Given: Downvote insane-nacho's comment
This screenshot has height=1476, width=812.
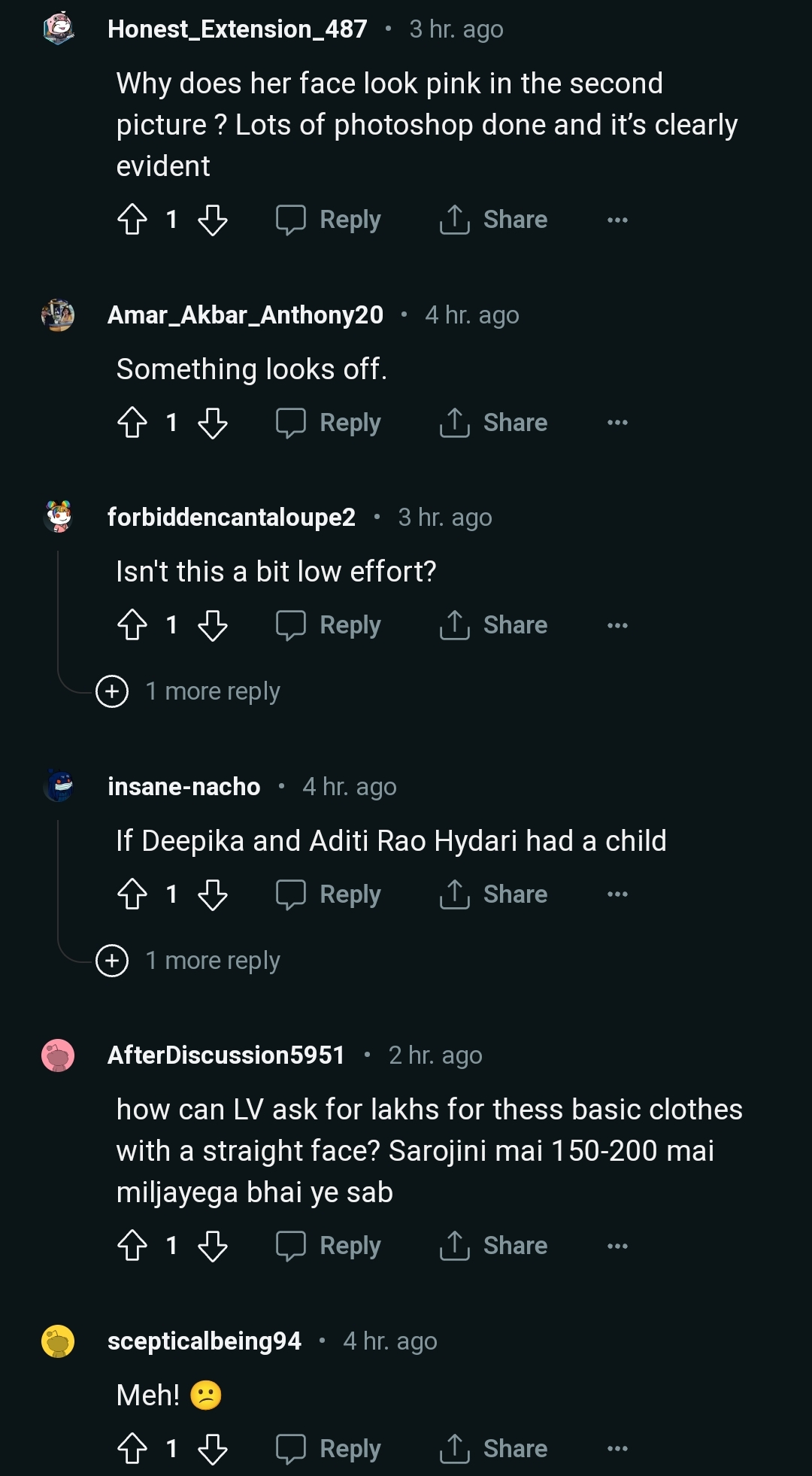Looking at the screenshot, I should click(213, 894).
